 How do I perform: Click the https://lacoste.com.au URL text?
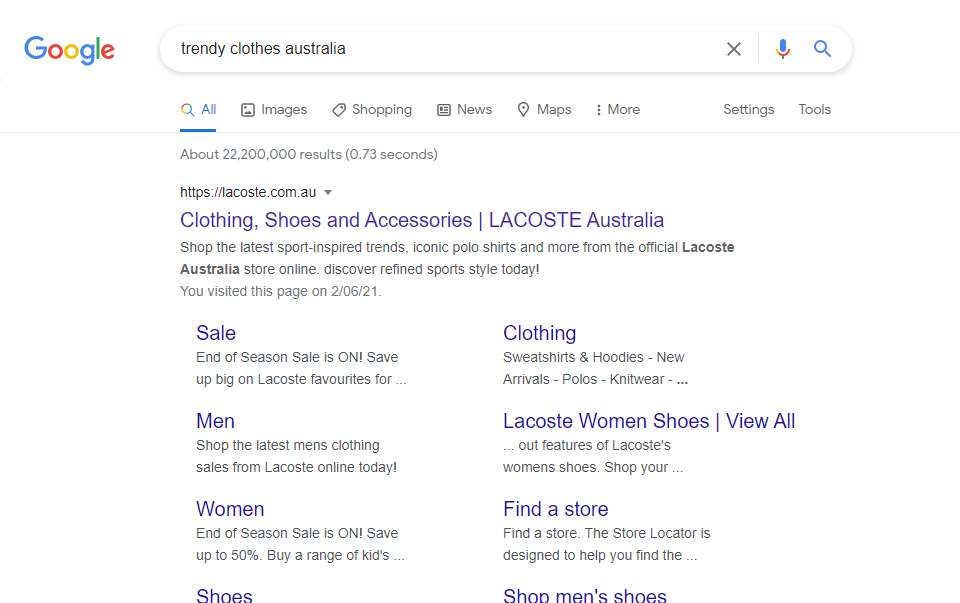tap(248, 192)
